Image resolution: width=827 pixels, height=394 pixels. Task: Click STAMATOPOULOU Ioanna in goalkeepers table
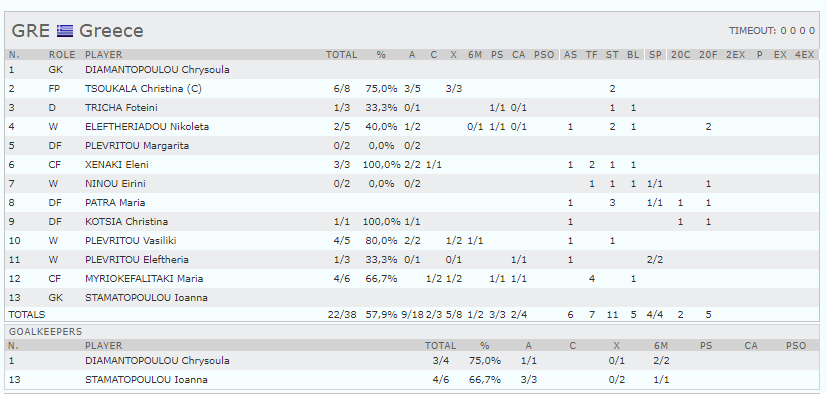tap(146, 380)
